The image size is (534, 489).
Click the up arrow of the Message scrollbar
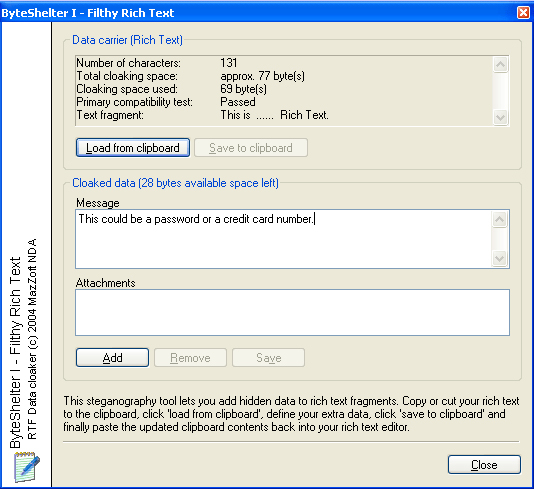(x=500, y=219)
